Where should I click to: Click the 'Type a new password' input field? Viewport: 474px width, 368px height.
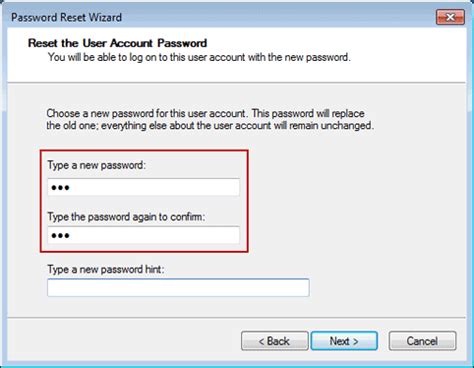click(x=143, y=187)
